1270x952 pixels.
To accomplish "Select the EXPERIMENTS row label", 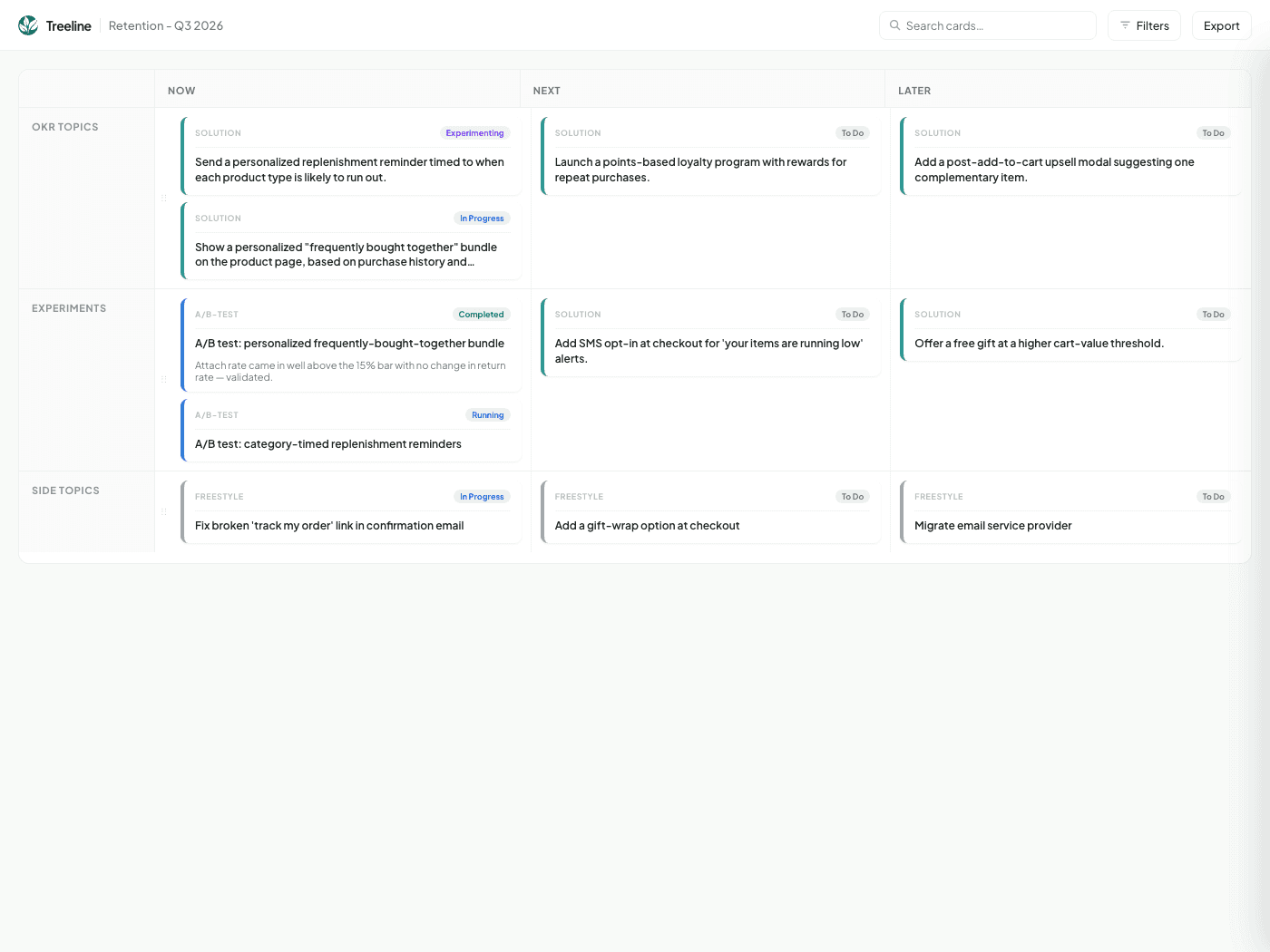I will click(x=69, y=308).
